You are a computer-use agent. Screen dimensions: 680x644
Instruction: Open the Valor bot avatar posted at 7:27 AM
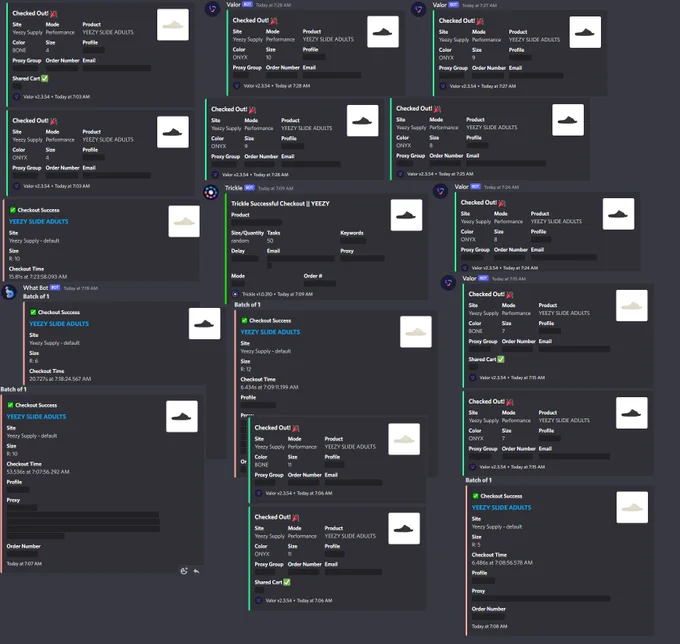[x=418, y=9]
